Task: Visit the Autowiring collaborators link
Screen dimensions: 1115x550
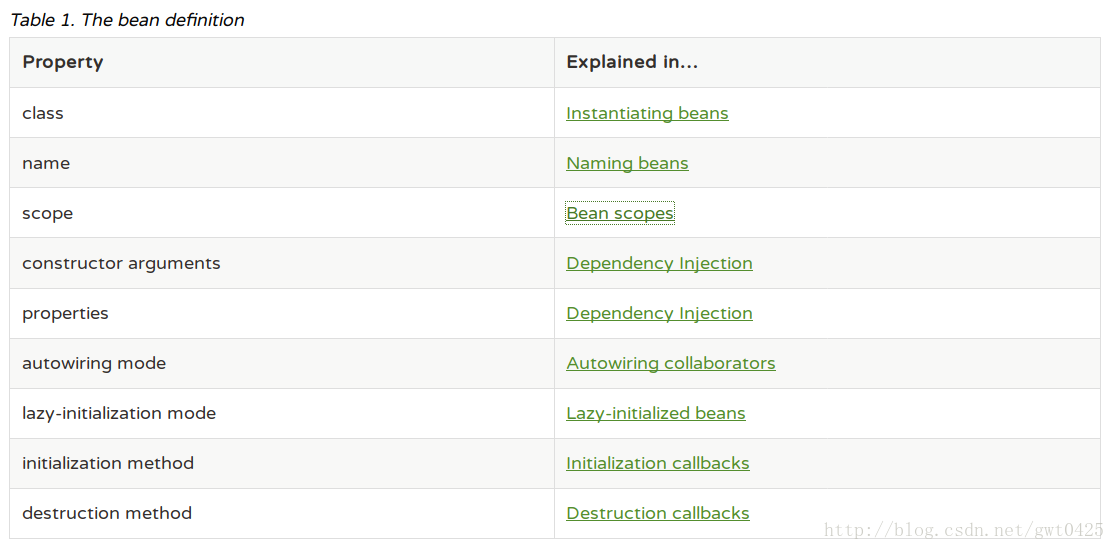Action: pos(671,363)
